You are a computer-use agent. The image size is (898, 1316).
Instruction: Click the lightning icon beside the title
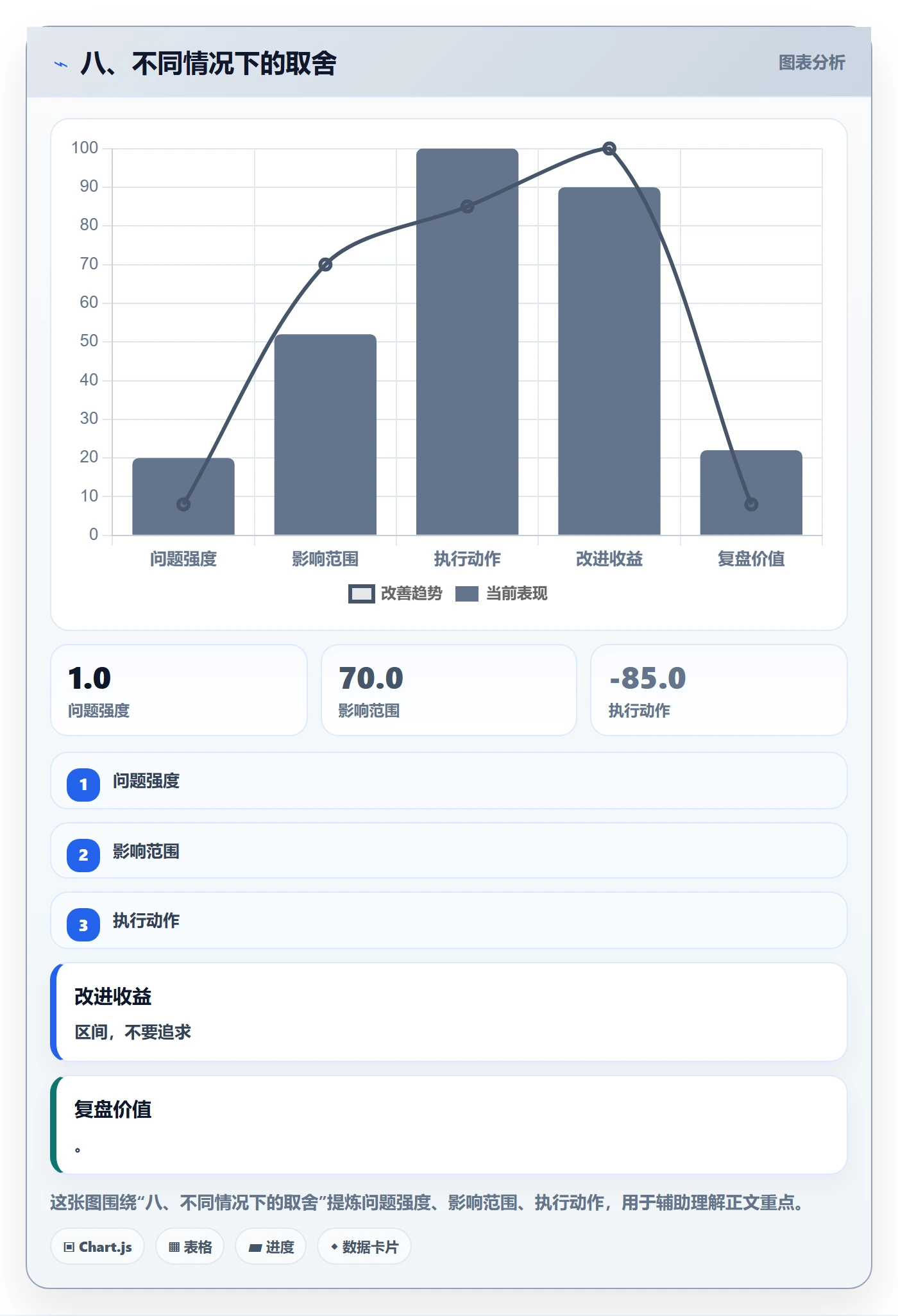61,64
